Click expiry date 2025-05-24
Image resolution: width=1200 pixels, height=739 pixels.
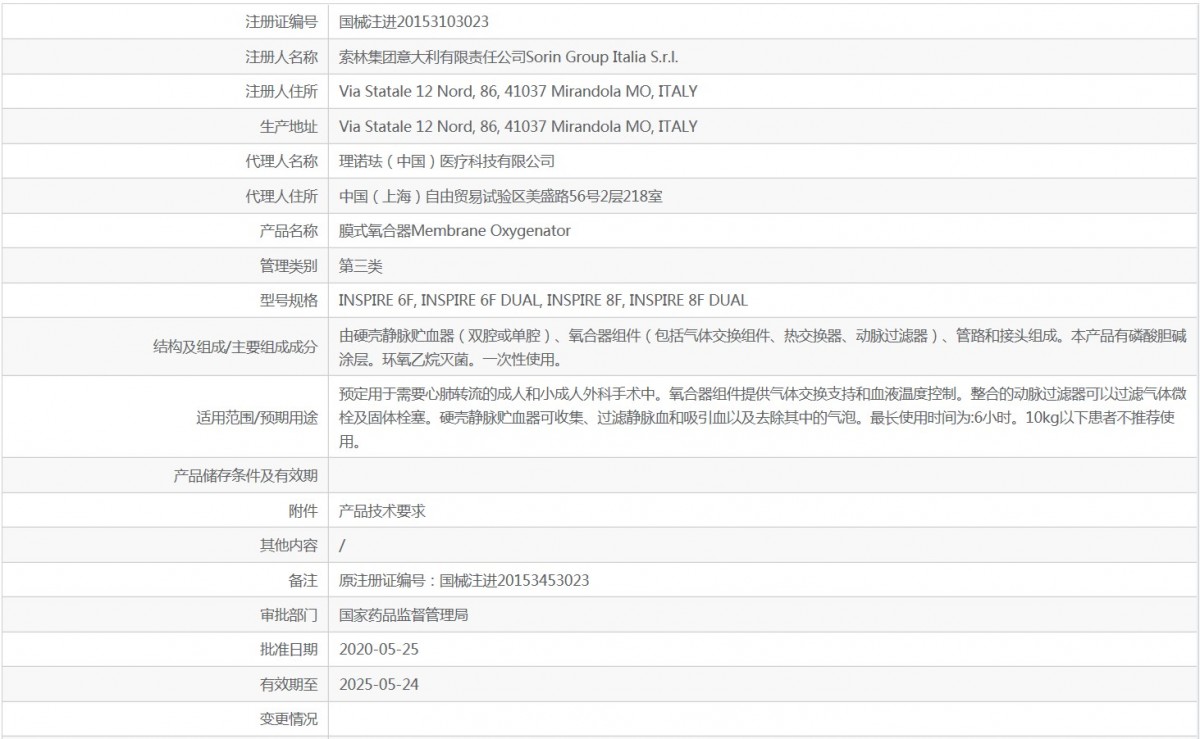tap(378, 684)
